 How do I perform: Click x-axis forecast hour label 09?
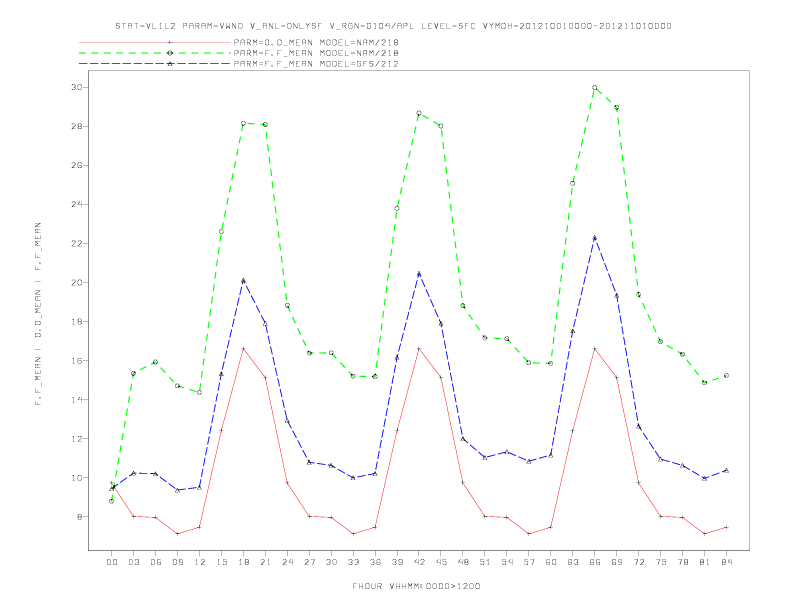(177, 562)
